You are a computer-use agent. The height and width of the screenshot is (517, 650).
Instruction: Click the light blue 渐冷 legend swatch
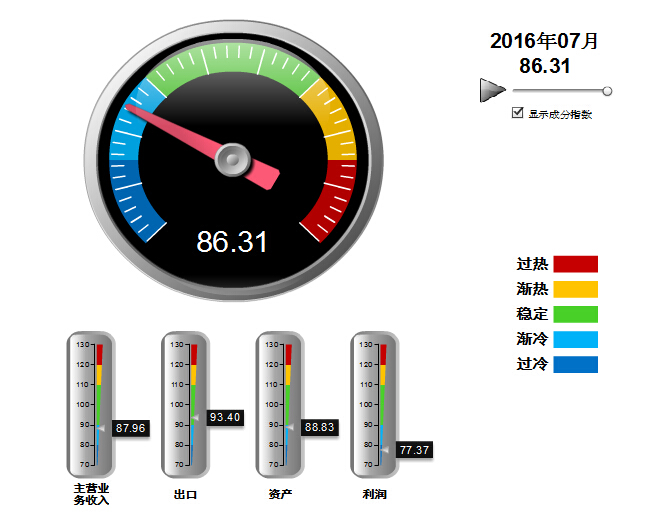click(575, 339)
